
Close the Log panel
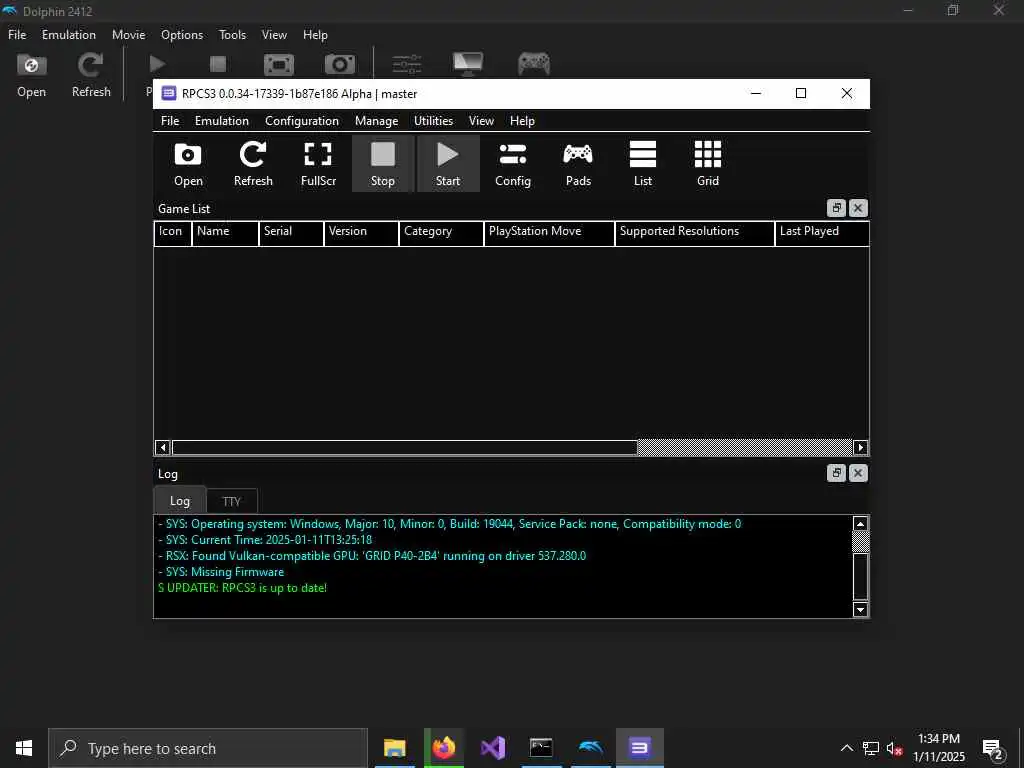pyautogui.click(x=858, y=473)
